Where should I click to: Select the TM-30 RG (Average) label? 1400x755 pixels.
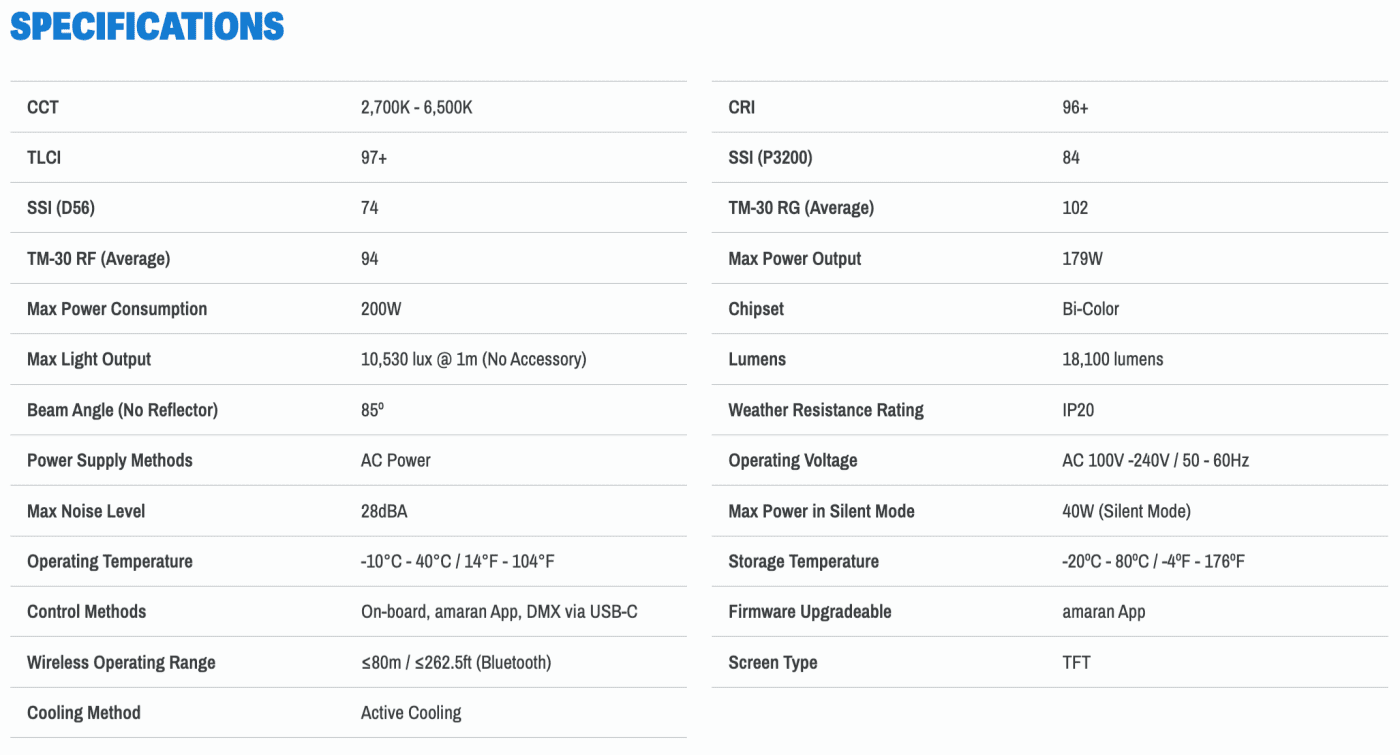801,208
